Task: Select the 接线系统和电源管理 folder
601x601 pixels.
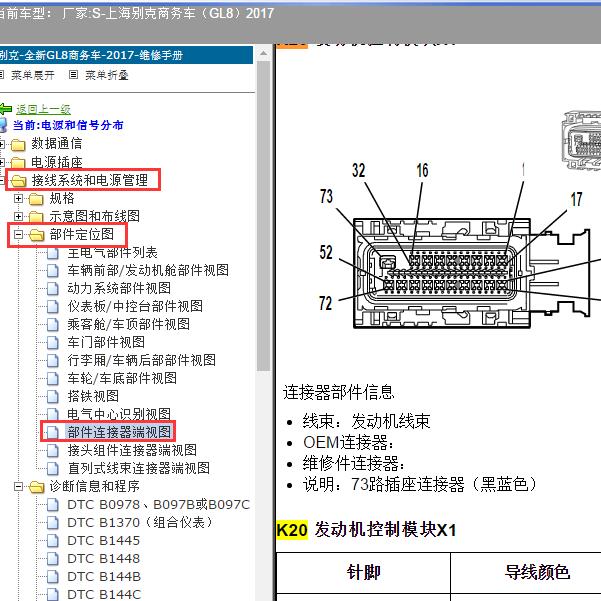Action: [x=90, y=180]
